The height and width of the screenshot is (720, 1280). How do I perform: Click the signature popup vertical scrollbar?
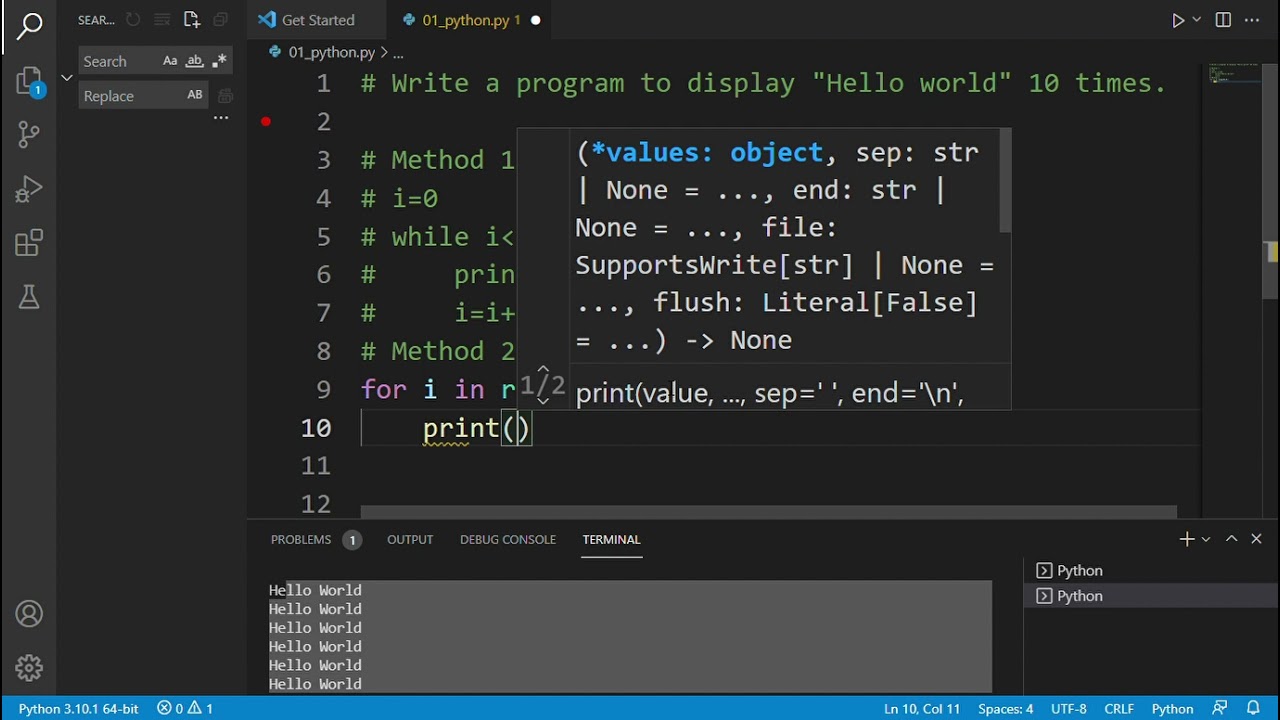click(x=1005, y=180)
